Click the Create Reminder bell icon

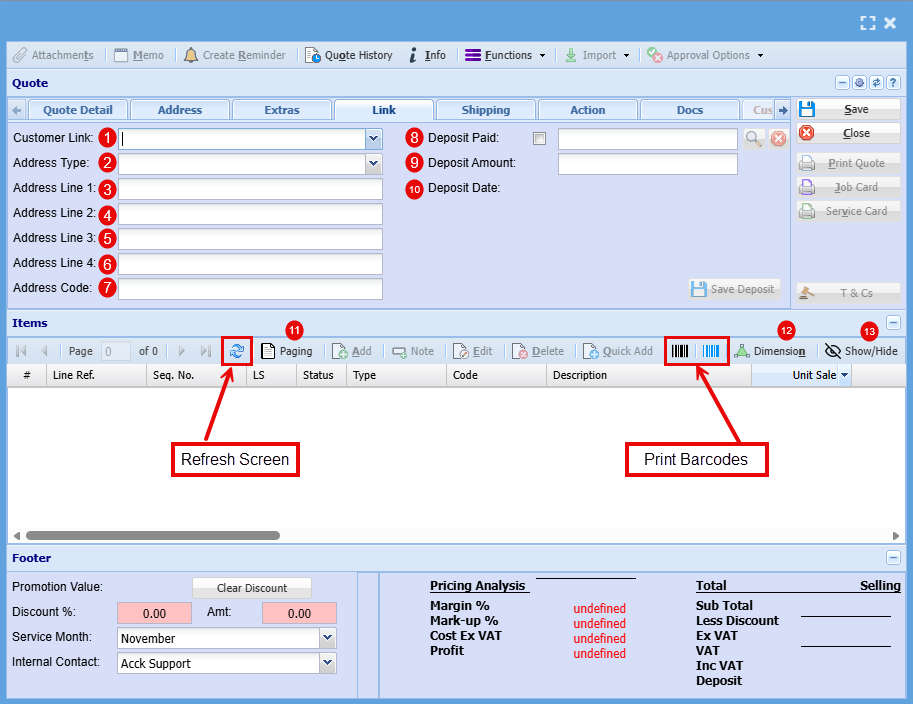190,55
